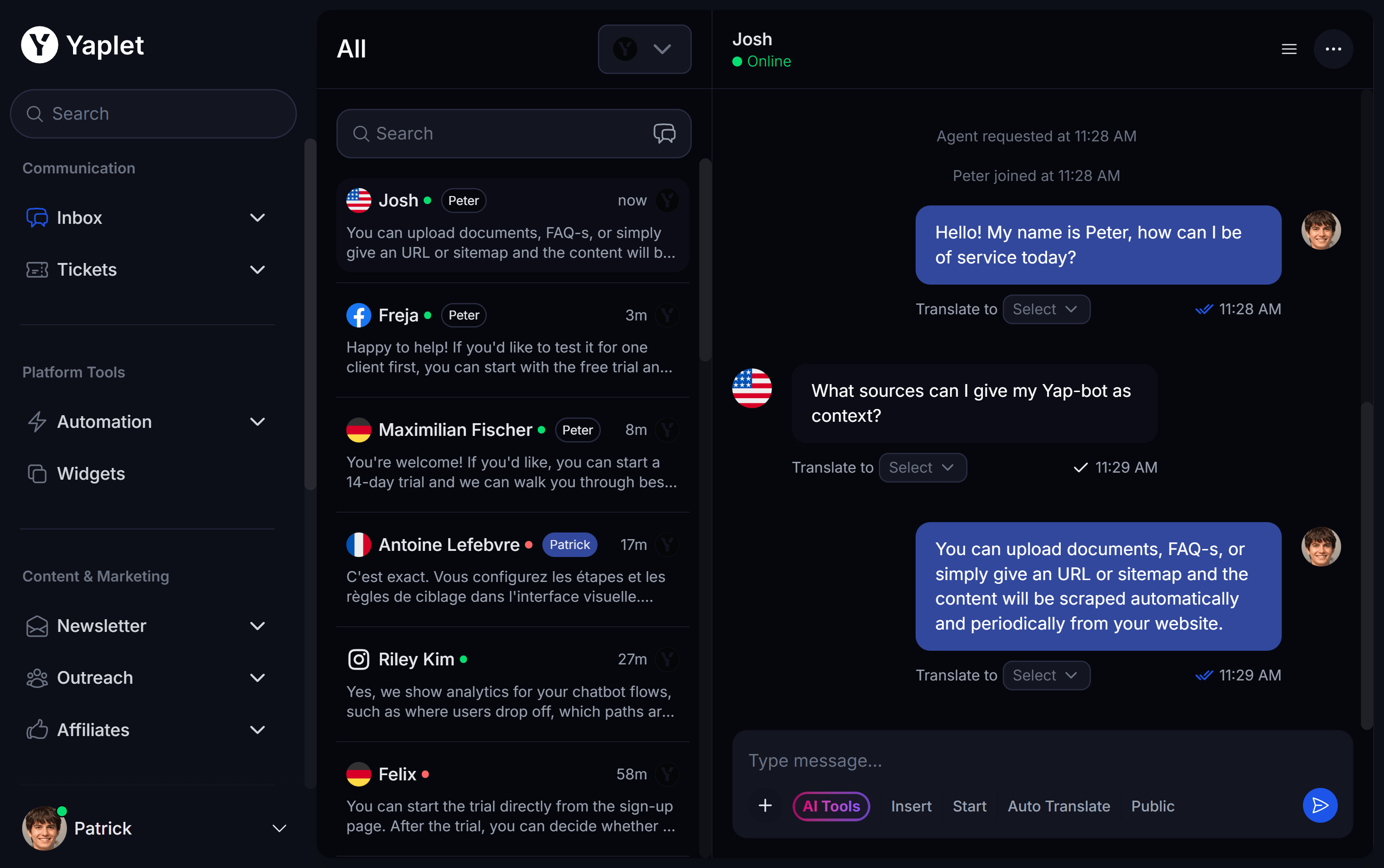Viewport: 1384px width, 868px height.
Task: Open the three-dot options menu for Josh
Action: click(1333, 49)
